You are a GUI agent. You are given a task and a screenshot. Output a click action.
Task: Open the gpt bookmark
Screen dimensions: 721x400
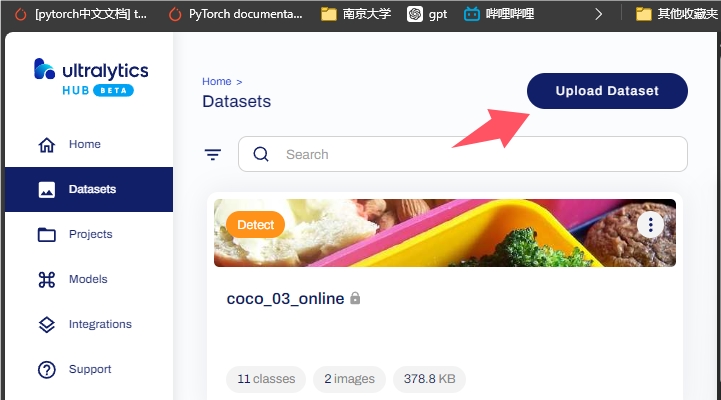click(428, 14)
